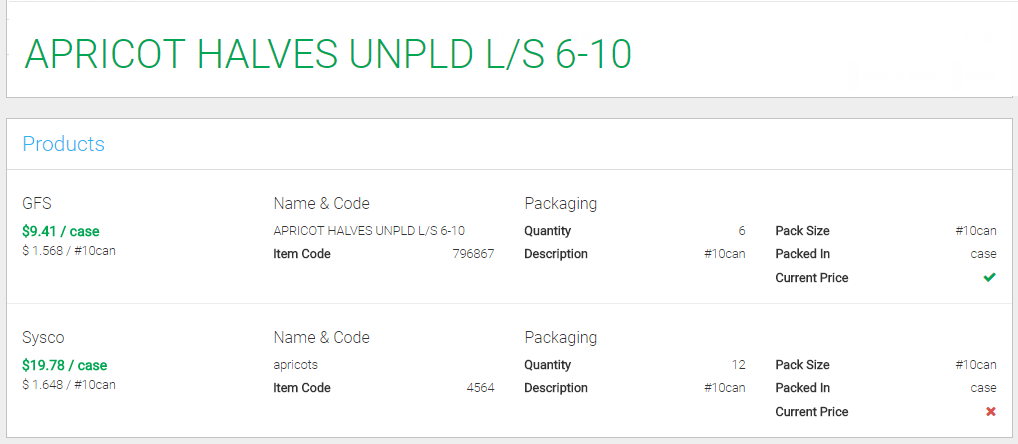The image size is (1018, 444).
Task: Click the page title APRICOT HALVES UNPLD L/S 6-10
Action: (328, 54)
